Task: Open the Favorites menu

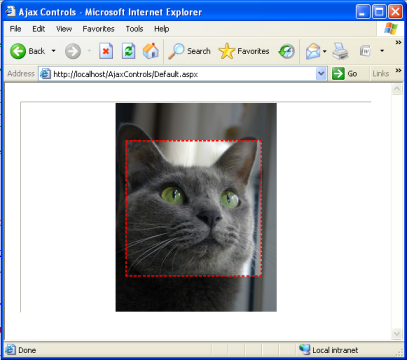Action: pos(98,29)
